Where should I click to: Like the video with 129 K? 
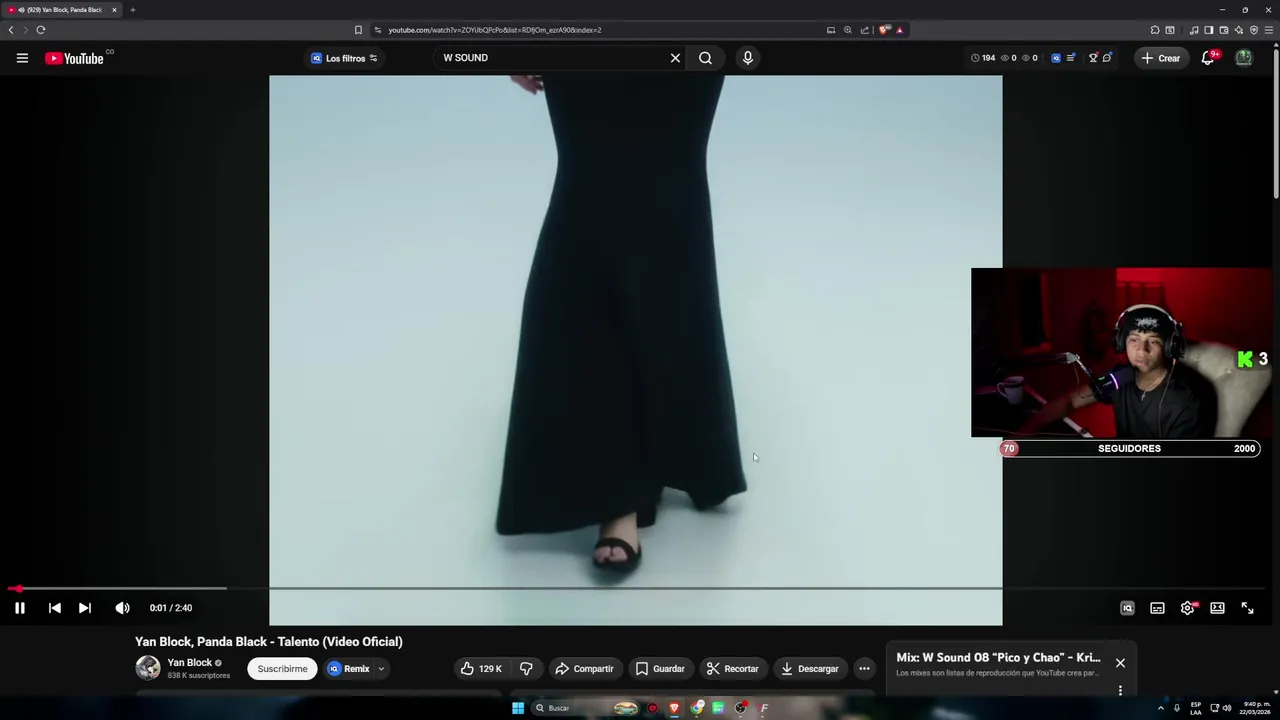481,669
